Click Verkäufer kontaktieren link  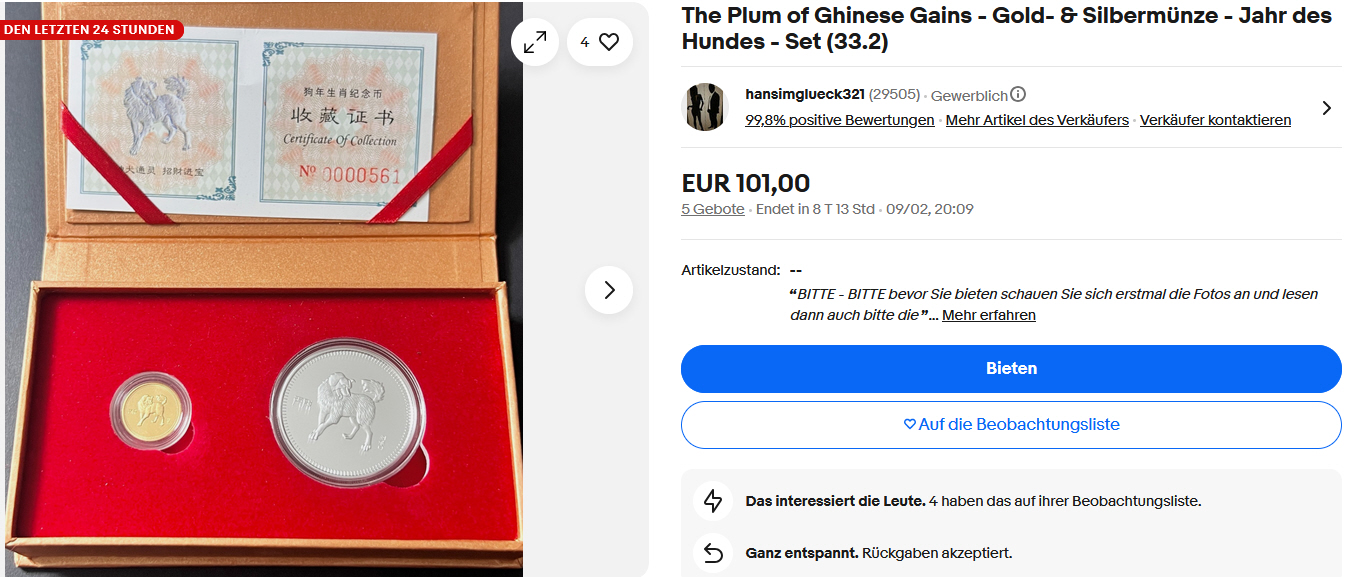coord(1215,120)
